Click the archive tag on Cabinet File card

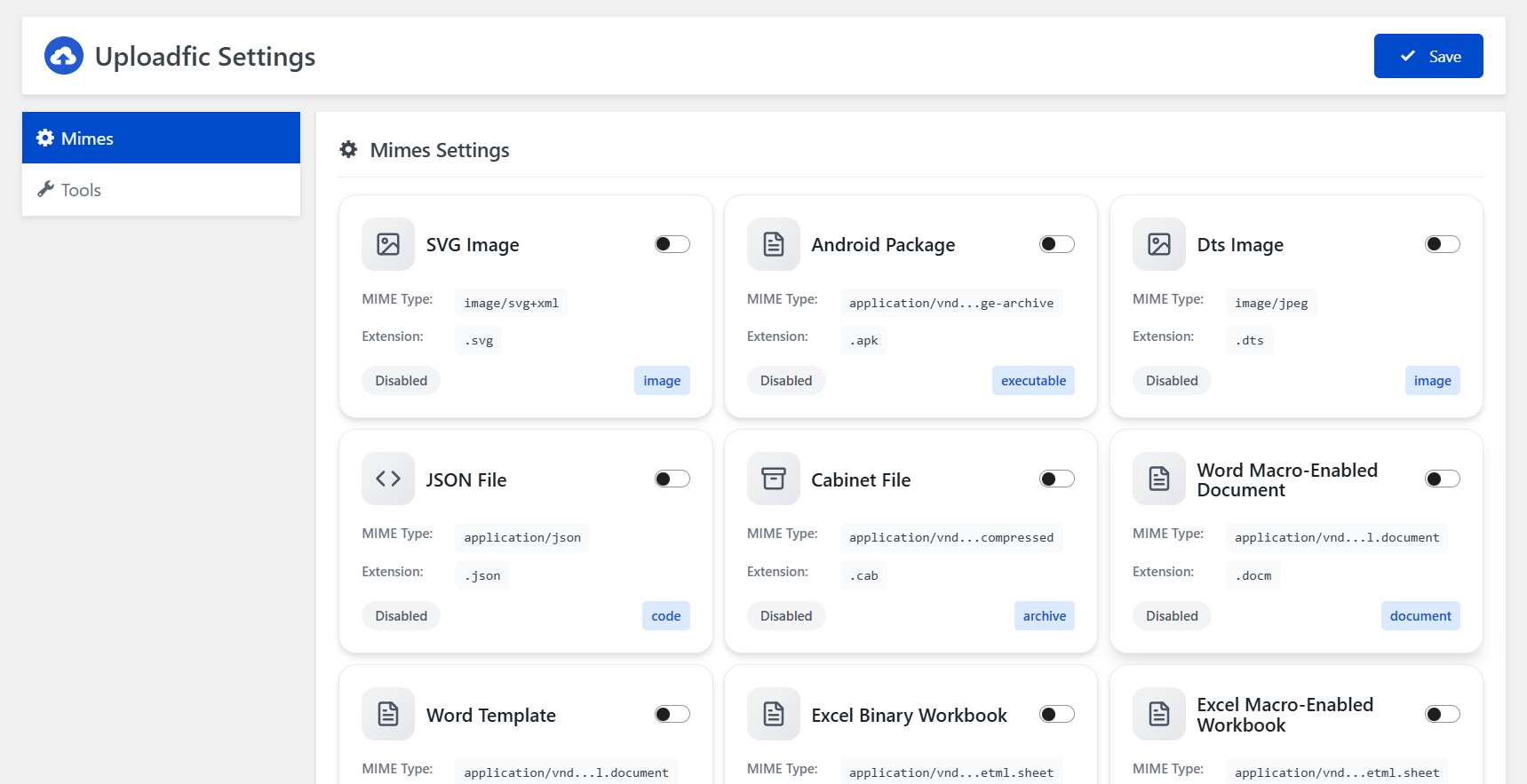click(x=1045, y=616)
